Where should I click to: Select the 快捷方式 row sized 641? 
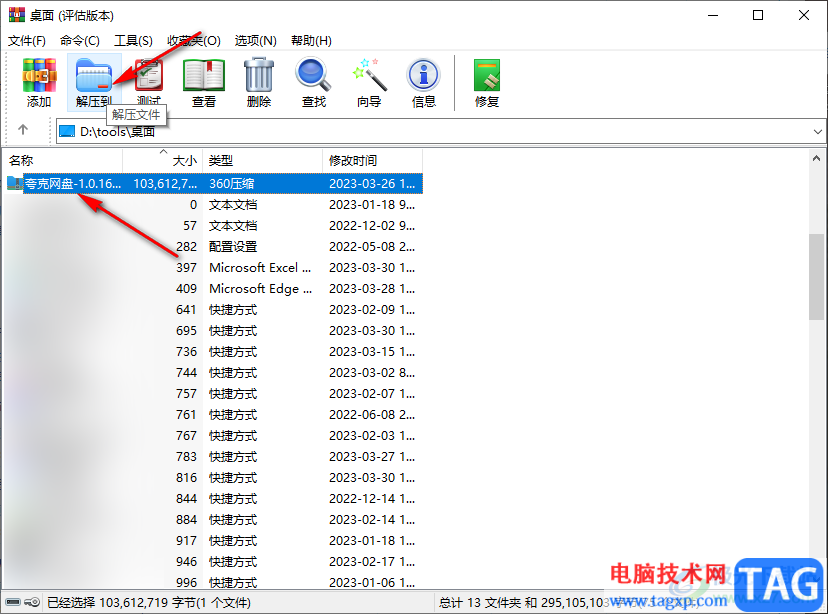214,310
